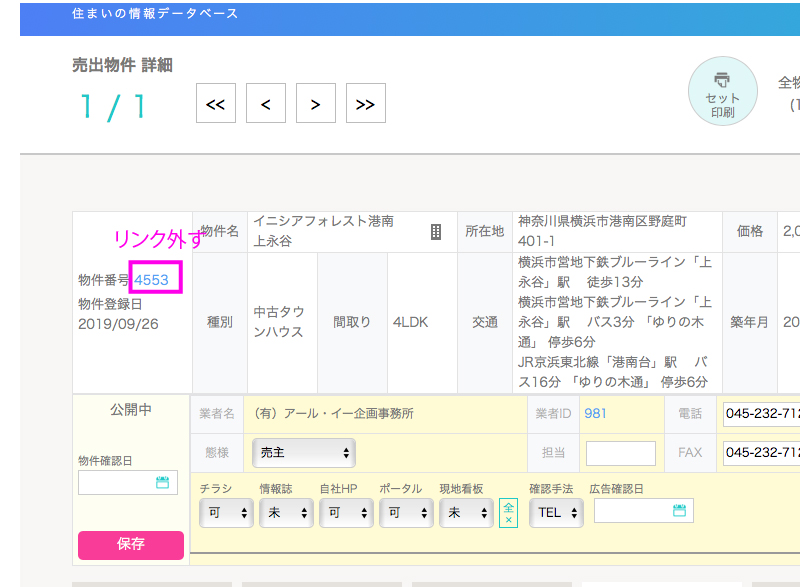The width and height of the screenshot is (800, 587).
Task: Go to previous record with < button
Action: tap(265, 103)
